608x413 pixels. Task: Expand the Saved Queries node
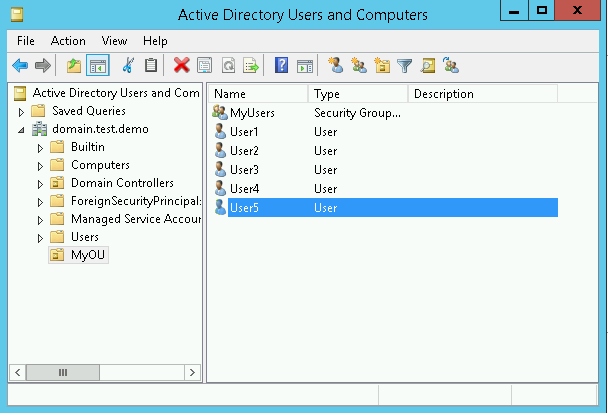(21, 112)
